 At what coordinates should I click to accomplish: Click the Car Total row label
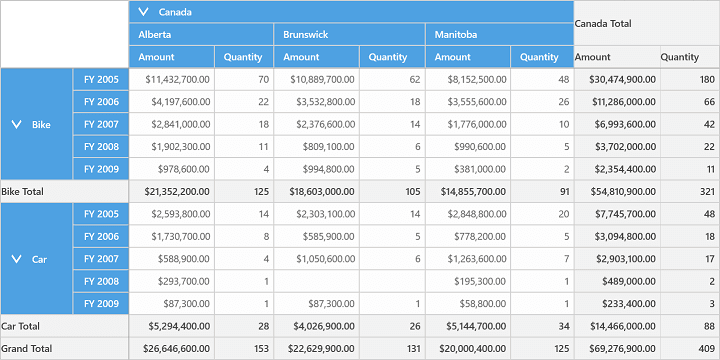(x=64, y=326)
